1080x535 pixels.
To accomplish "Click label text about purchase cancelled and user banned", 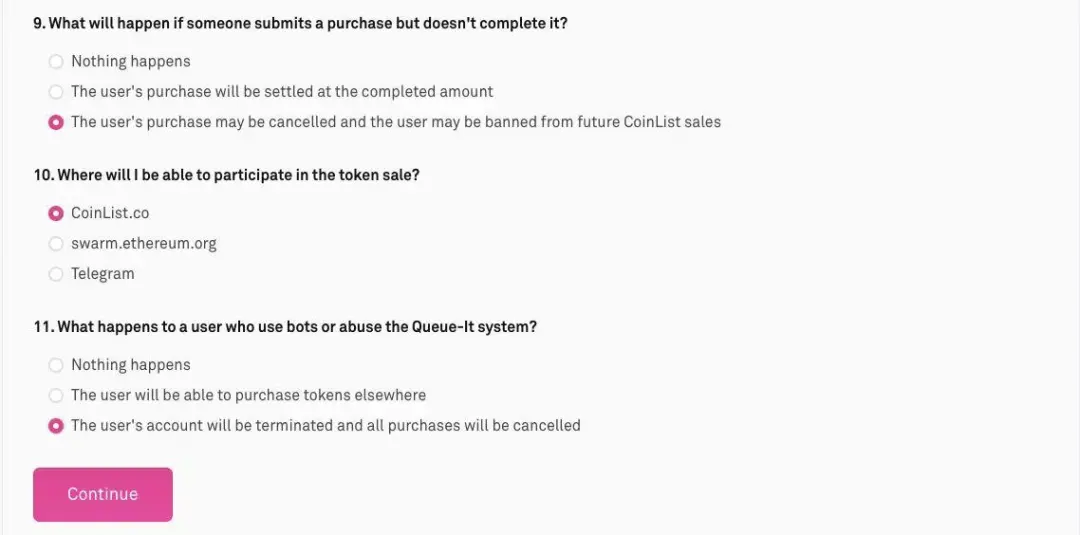I will 396,122.
